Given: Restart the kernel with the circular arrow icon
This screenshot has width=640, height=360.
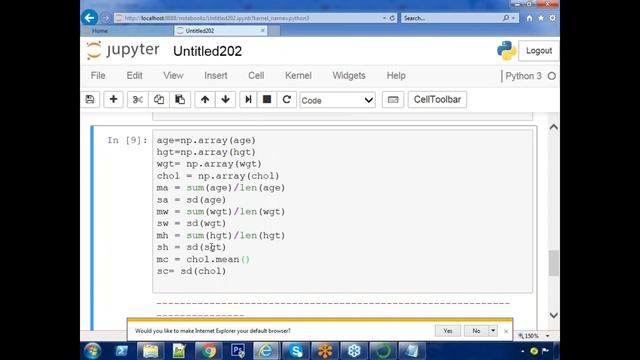Looking at the screenshot, I should tap(287, 100).
